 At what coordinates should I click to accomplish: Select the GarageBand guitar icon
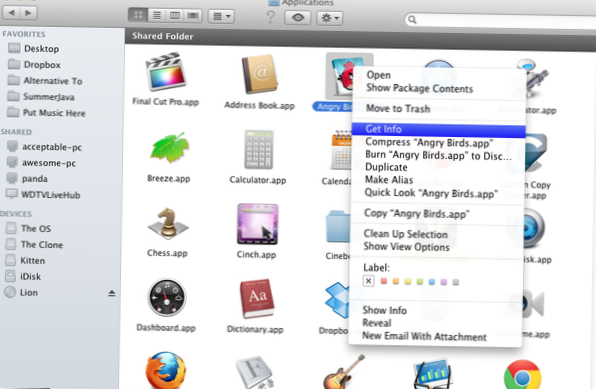tap(344, 372)
